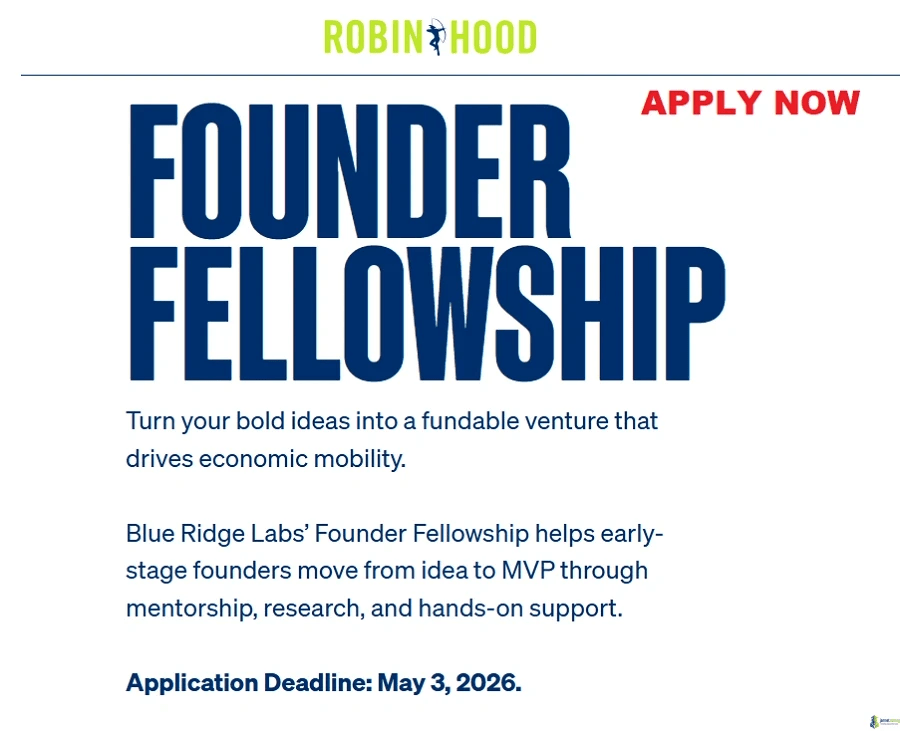900x731 pixels.
Task: Click the 'Turn your bold ideas' sentence
Action: coord(392,420)
